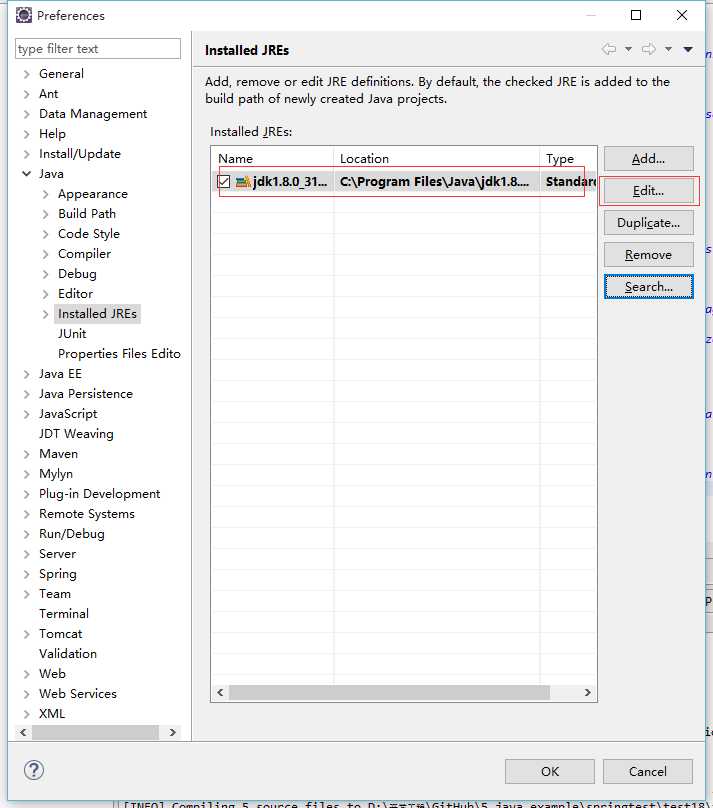The width and height of the screenshot is (713, 808).
Task: Click the Remove button
Action: coord(649,255)
